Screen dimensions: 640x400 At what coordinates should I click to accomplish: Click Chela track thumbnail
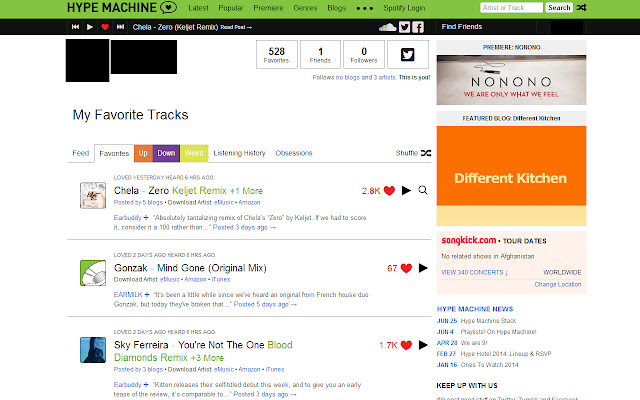point(93,196)
